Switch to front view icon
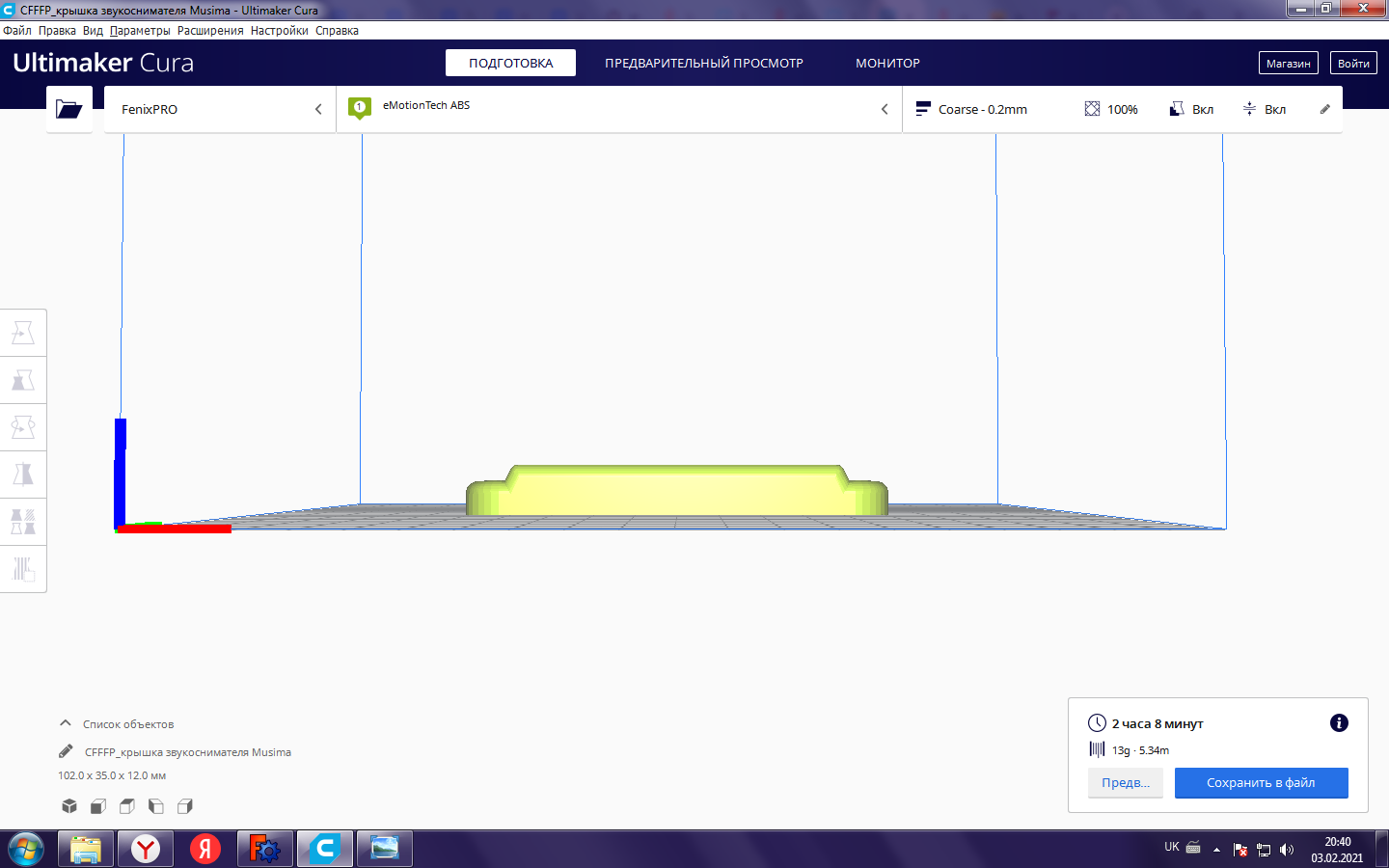Screen dimensions: 1389x868 tap(98, 806)
